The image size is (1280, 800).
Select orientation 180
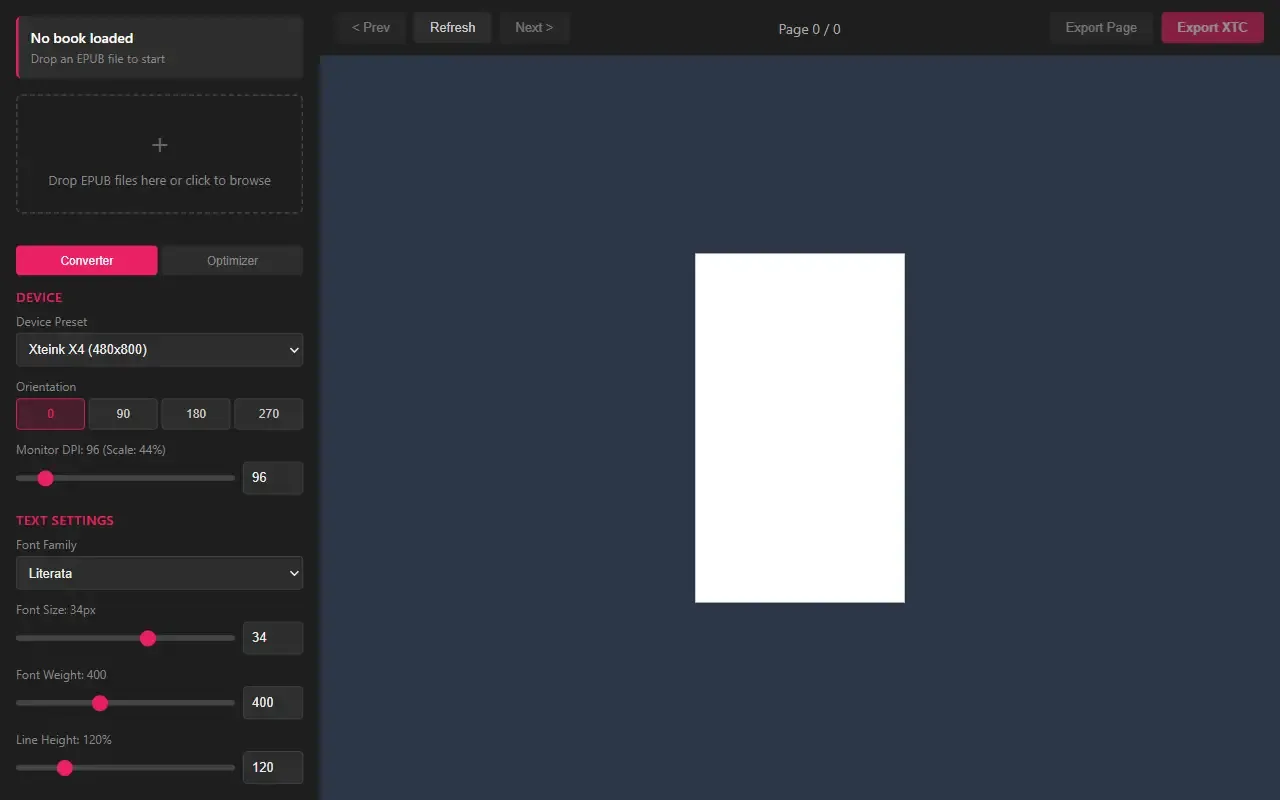coord(196,414)
